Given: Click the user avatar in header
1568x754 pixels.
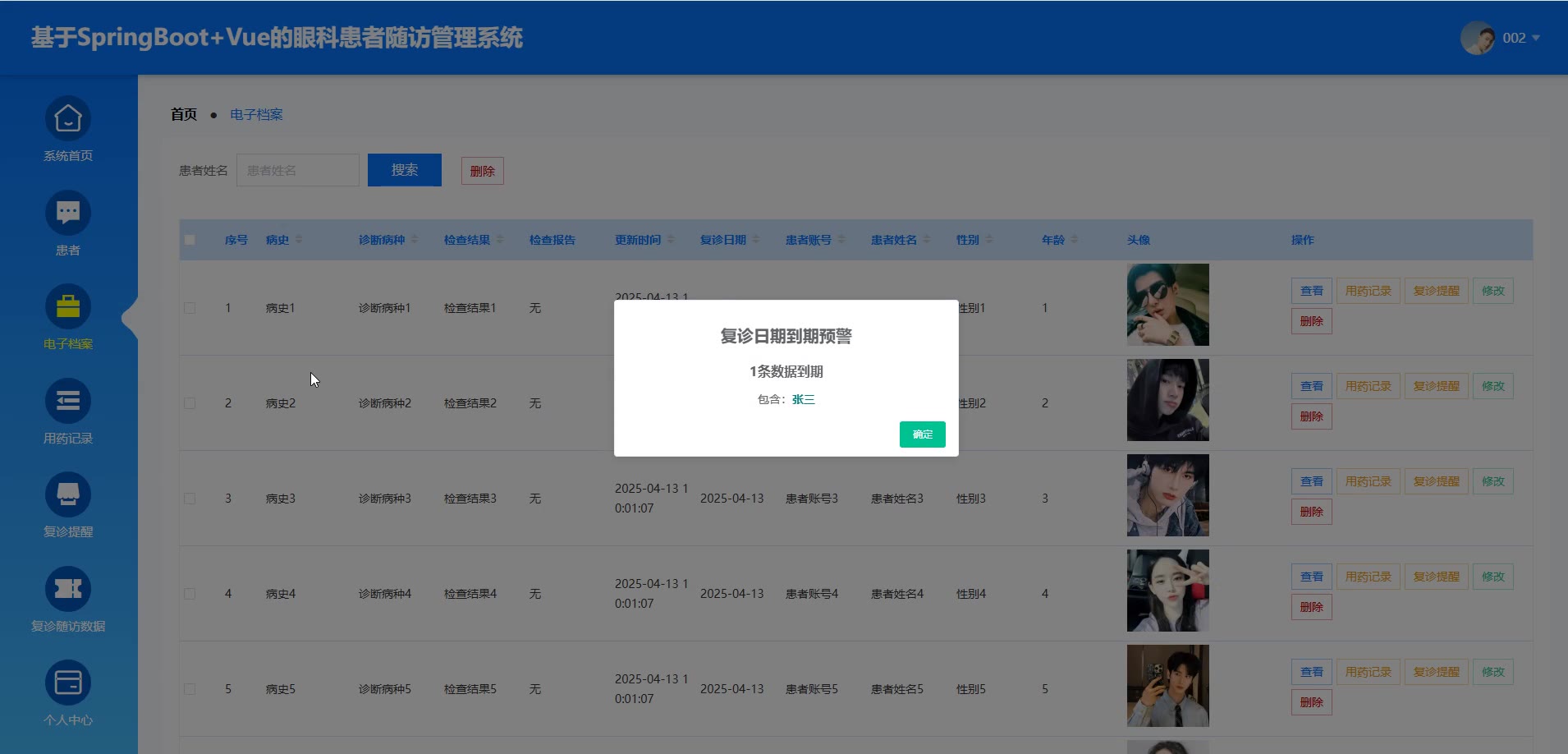Looking at the screenshot, I should click(1477, 38).
